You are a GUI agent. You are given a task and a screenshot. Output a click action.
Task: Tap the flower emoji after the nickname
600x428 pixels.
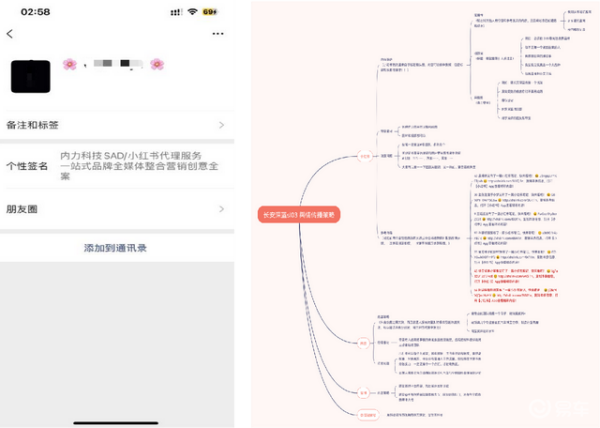[x=157, y=65]
